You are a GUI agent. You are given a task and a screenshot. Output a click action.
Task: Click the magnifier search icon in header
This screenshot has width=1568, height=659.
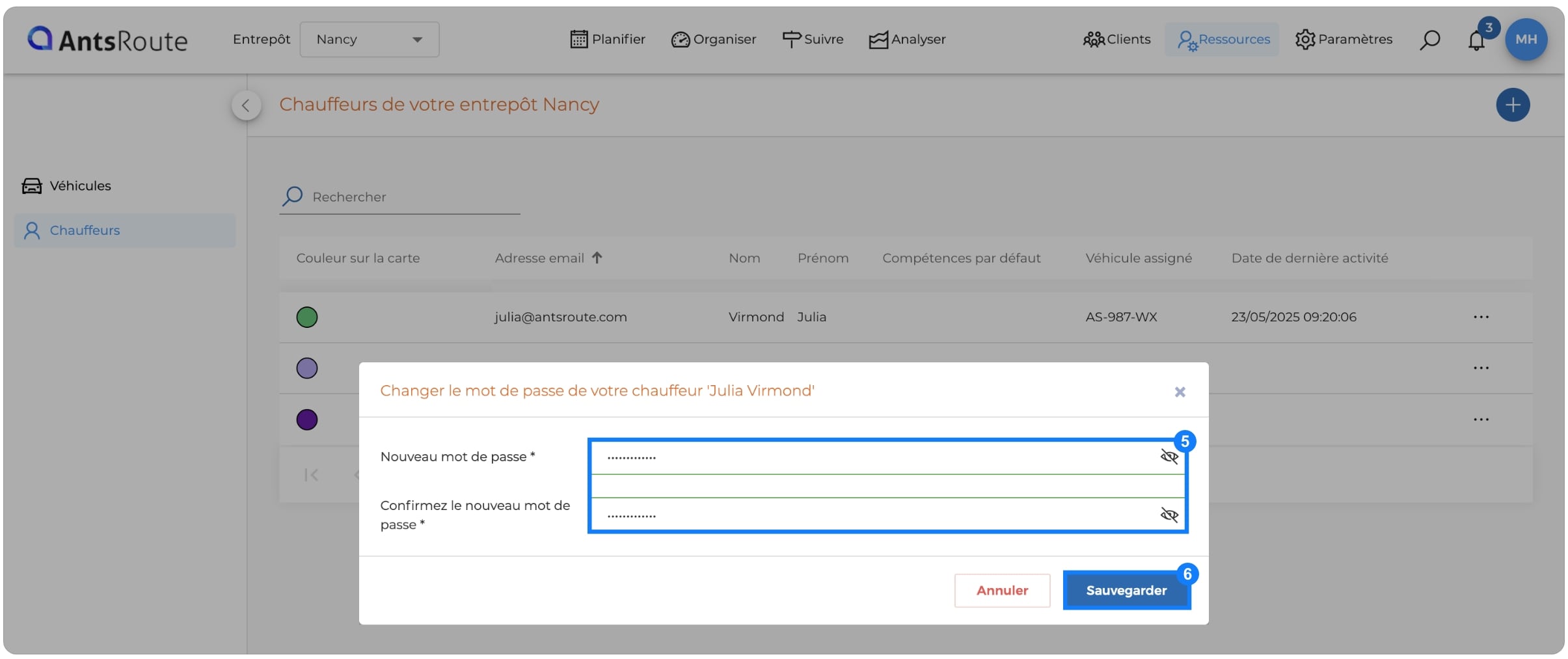coord(1429,40)
